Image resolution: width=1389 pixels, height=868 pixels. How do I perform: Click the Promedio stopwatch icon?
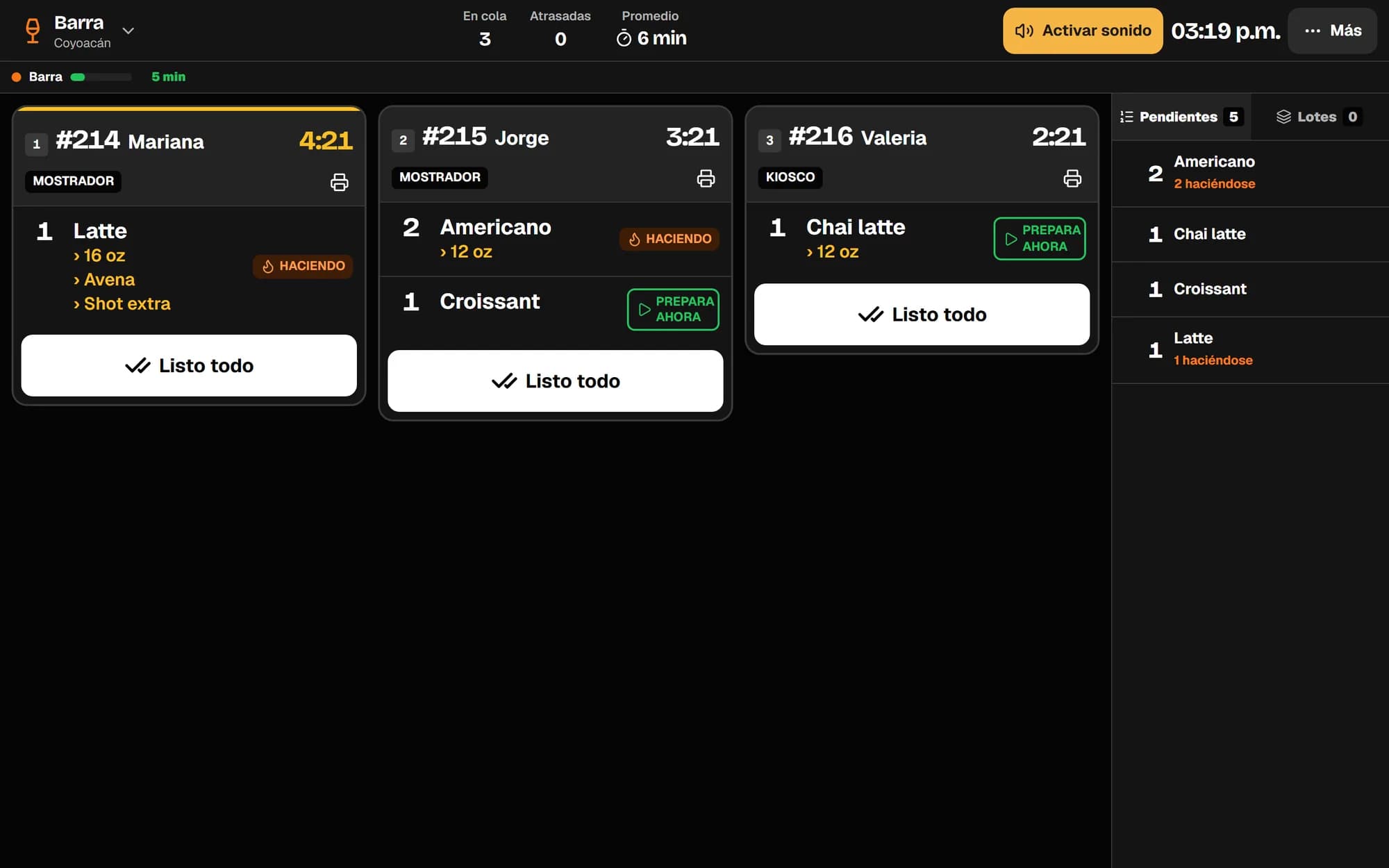[624, 39]
